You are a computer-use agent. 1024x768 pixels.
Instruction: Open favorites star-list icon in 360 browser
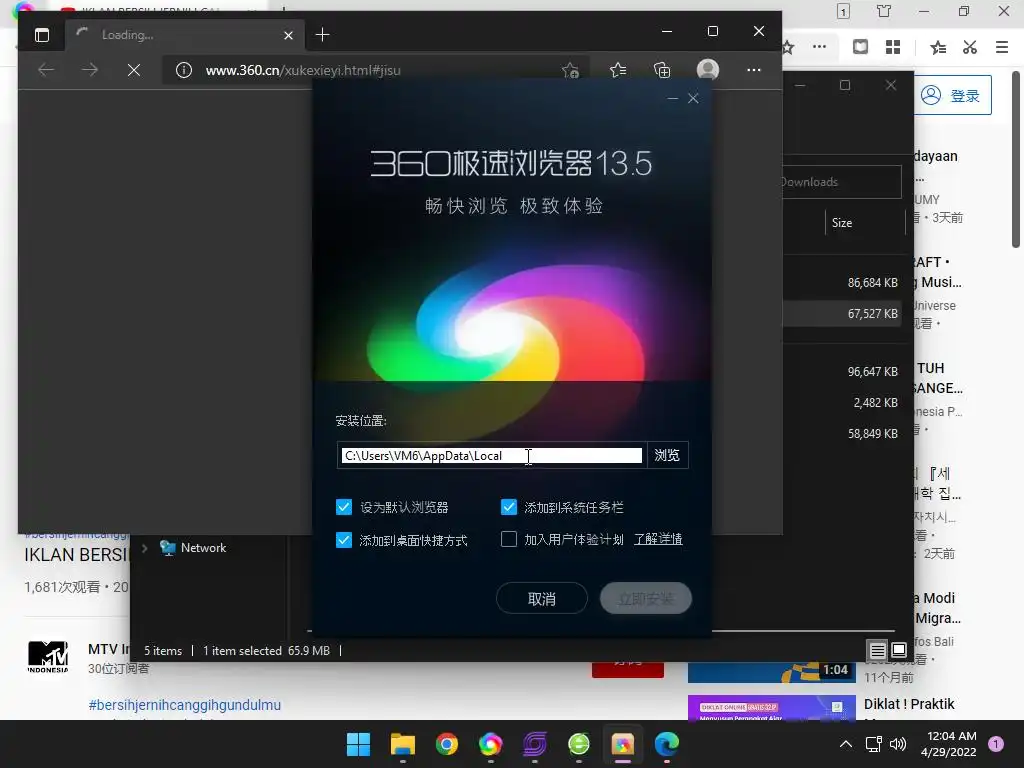click(x=938, y=47)
